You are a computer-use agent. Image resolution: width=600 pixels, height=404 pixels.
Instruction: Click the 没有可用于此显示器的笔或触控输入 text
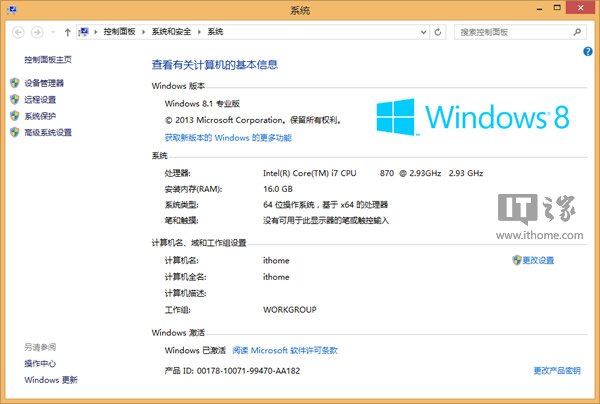(x=326, y=221)
